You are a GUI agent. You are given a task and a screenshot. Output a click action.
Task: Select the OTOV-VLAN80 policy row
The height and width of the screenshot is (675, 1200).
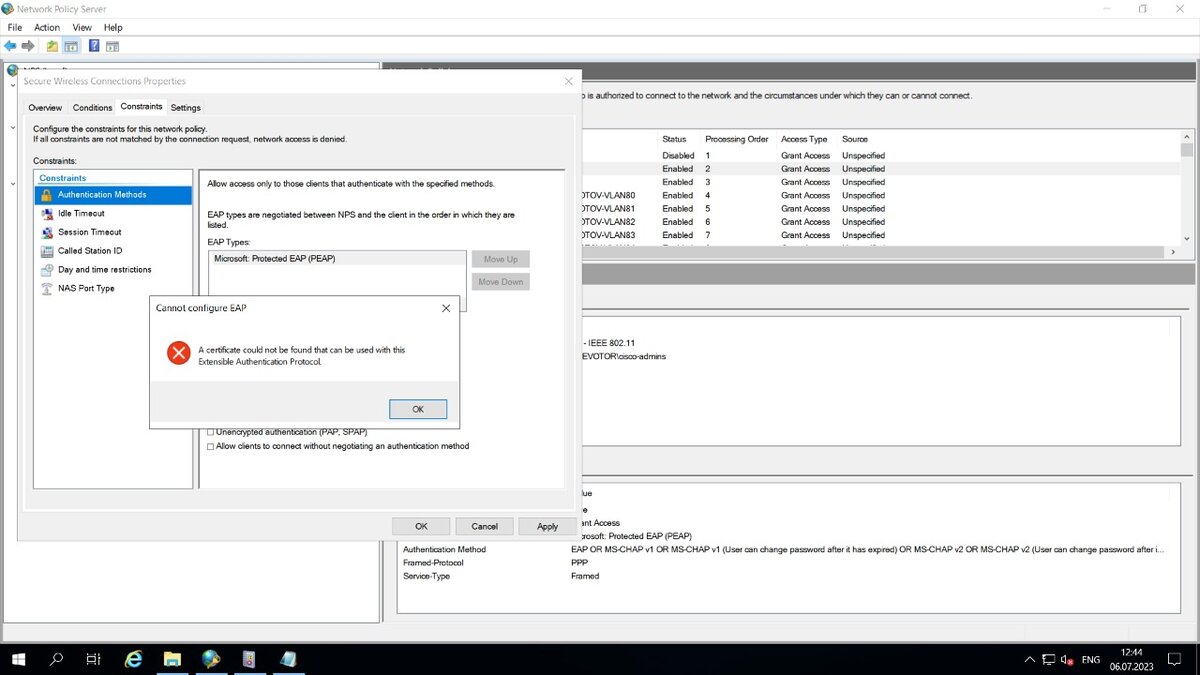click(880, 195)
